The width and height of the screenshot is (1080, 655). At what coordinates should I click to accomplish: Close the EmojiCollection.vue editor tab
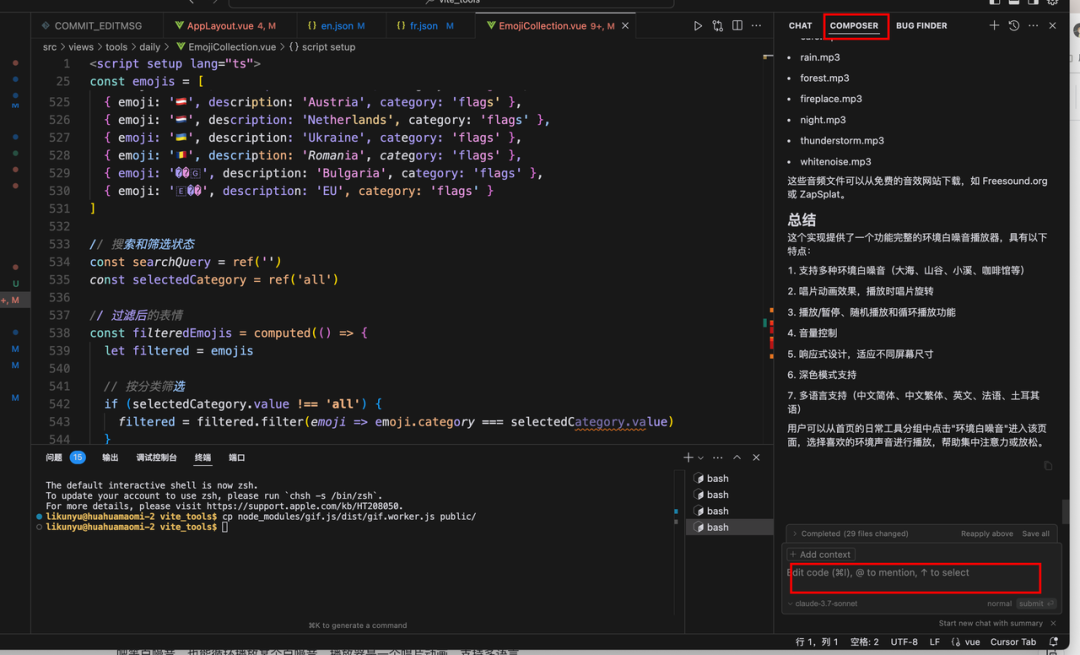coord(625,25)
